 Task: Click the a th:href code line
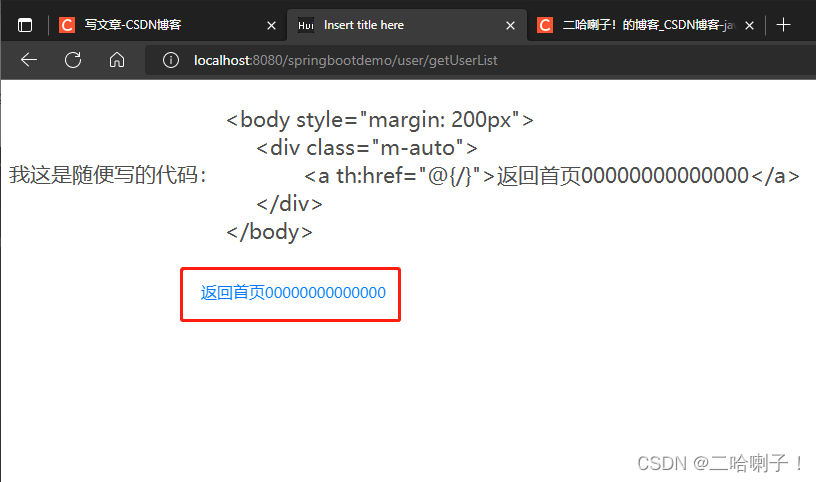tap(552, 176)
